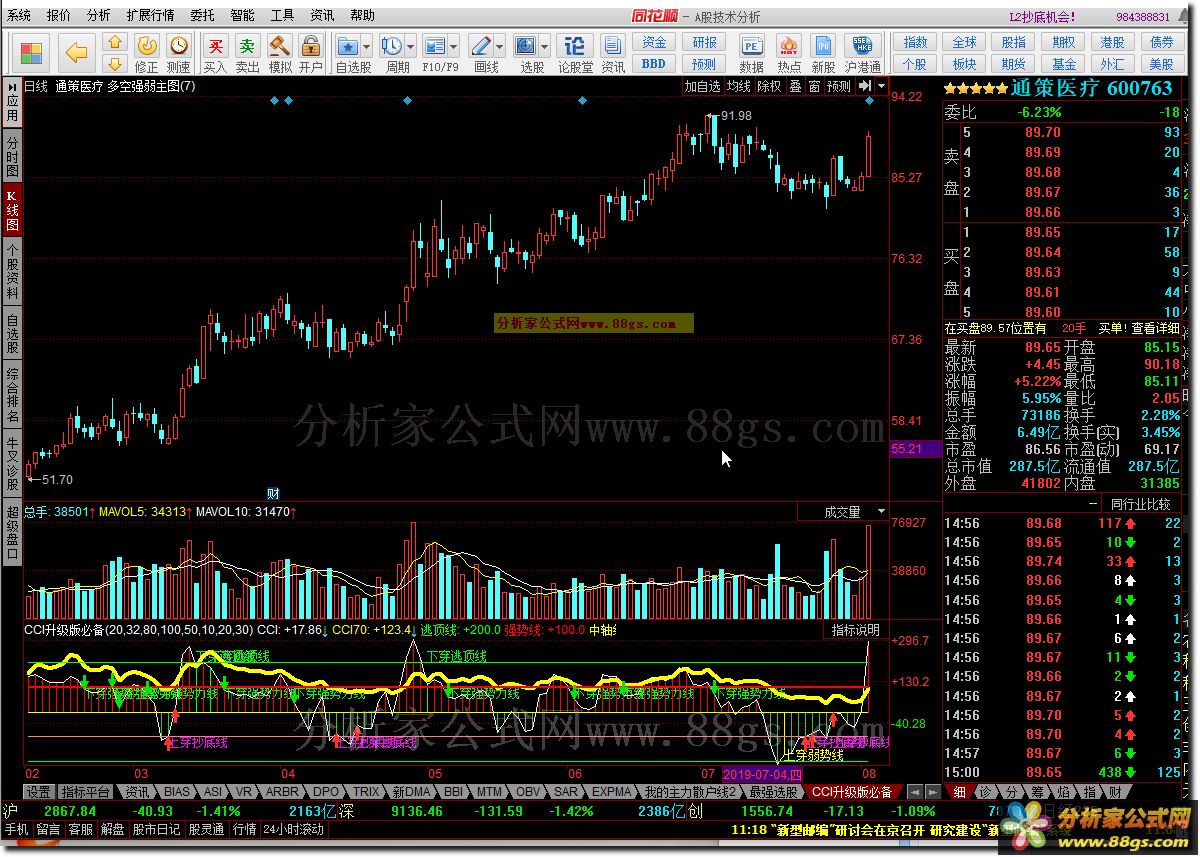Click the yellow page-down arrow icon
Screen dimensions: 1200x857
[x=115, y=62]
